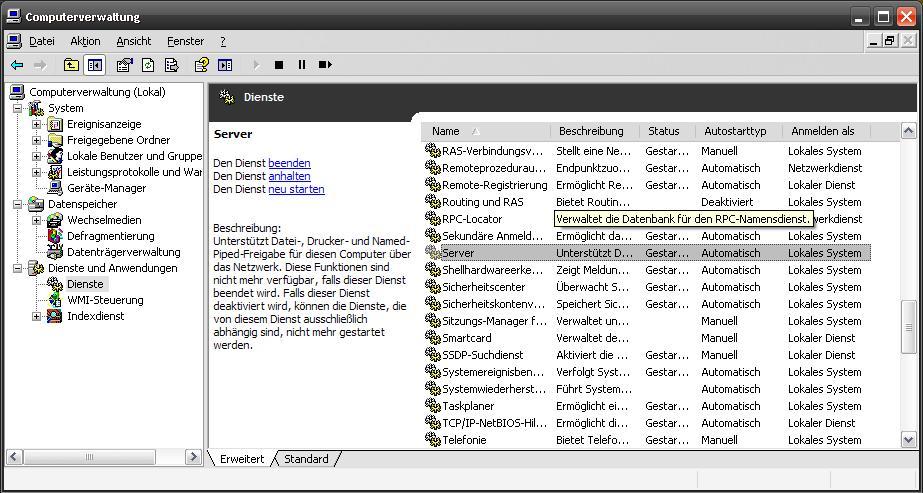This screenshot has width=923, height=493.
Task: Open Geräte-Manager in the tree
Action: tap(107, 188)
